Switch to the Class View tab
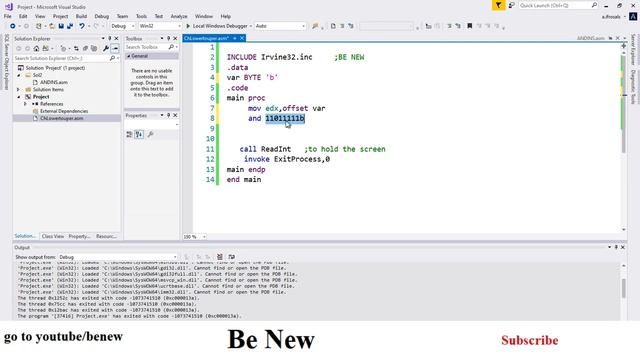This screenshot has height=360, width=640. coord(53,236)
